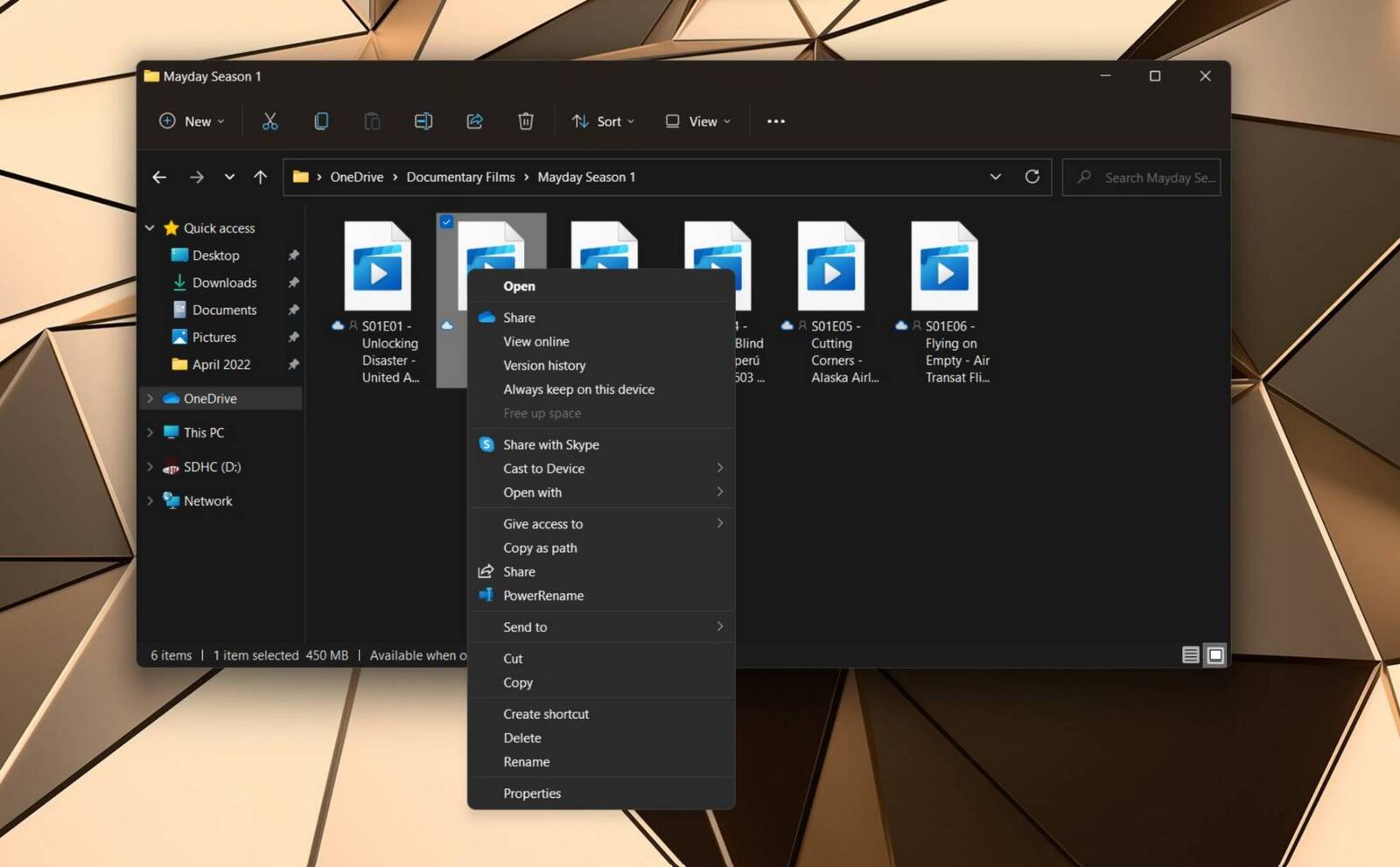Choose Properties from the context menu

tap(531, 793)
